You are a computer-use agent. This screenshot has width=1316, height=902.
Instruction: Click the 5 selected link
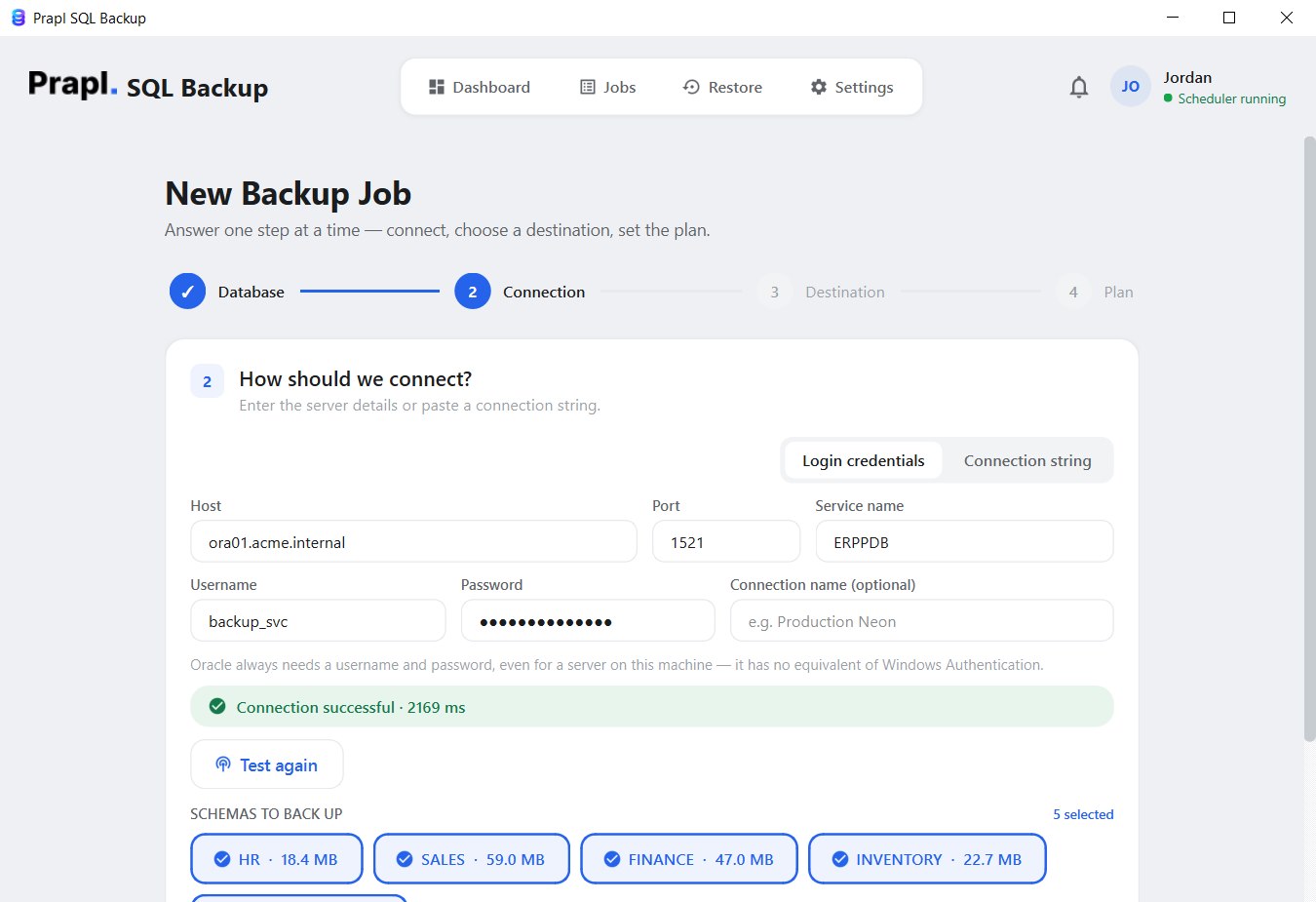click(1083, 814)
